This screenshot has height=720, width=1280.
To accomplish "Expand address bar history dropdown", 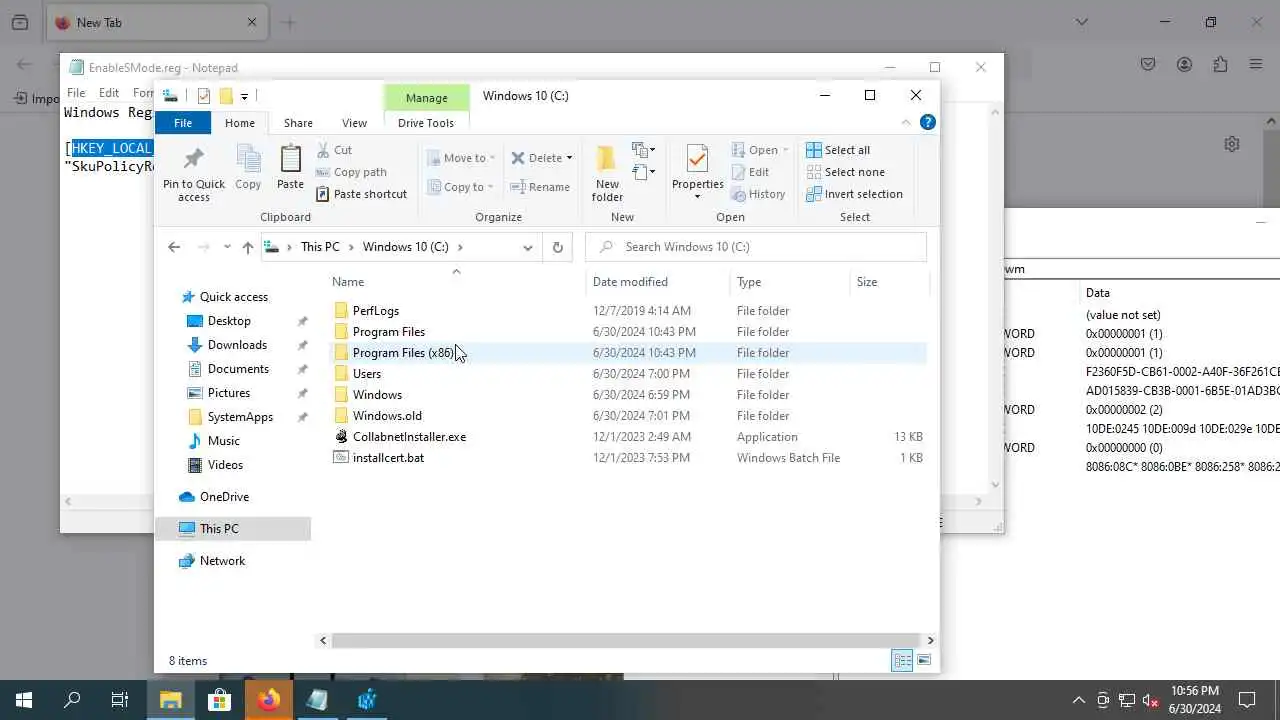I will [528, 247].
